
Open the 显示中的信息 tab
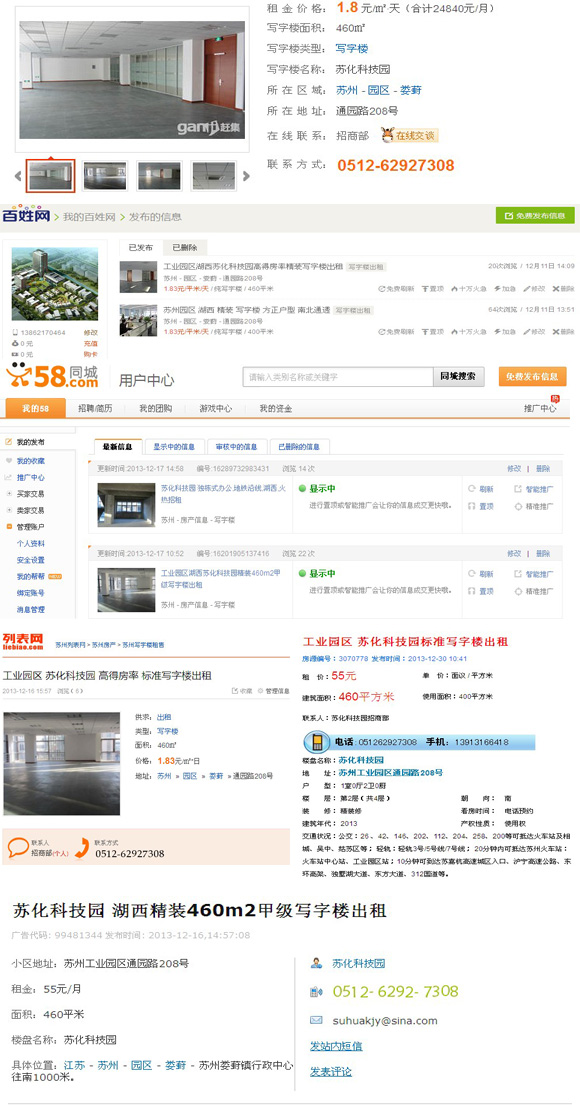[174, 447]
